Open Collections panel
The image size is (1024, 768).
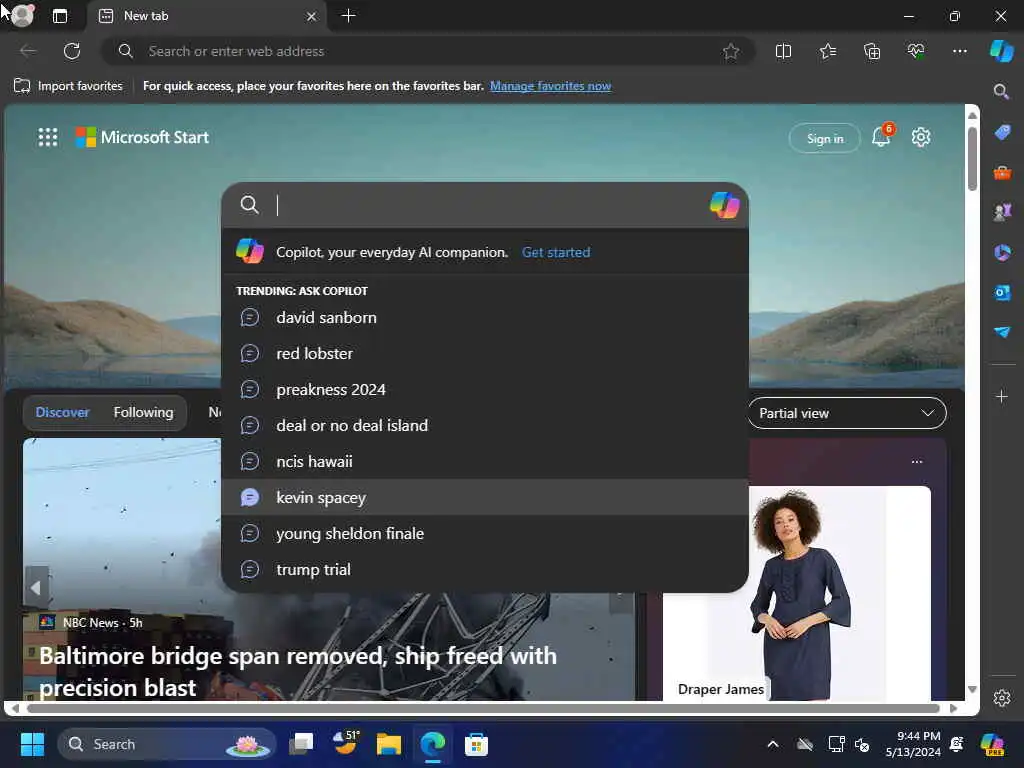click(872, 51)
